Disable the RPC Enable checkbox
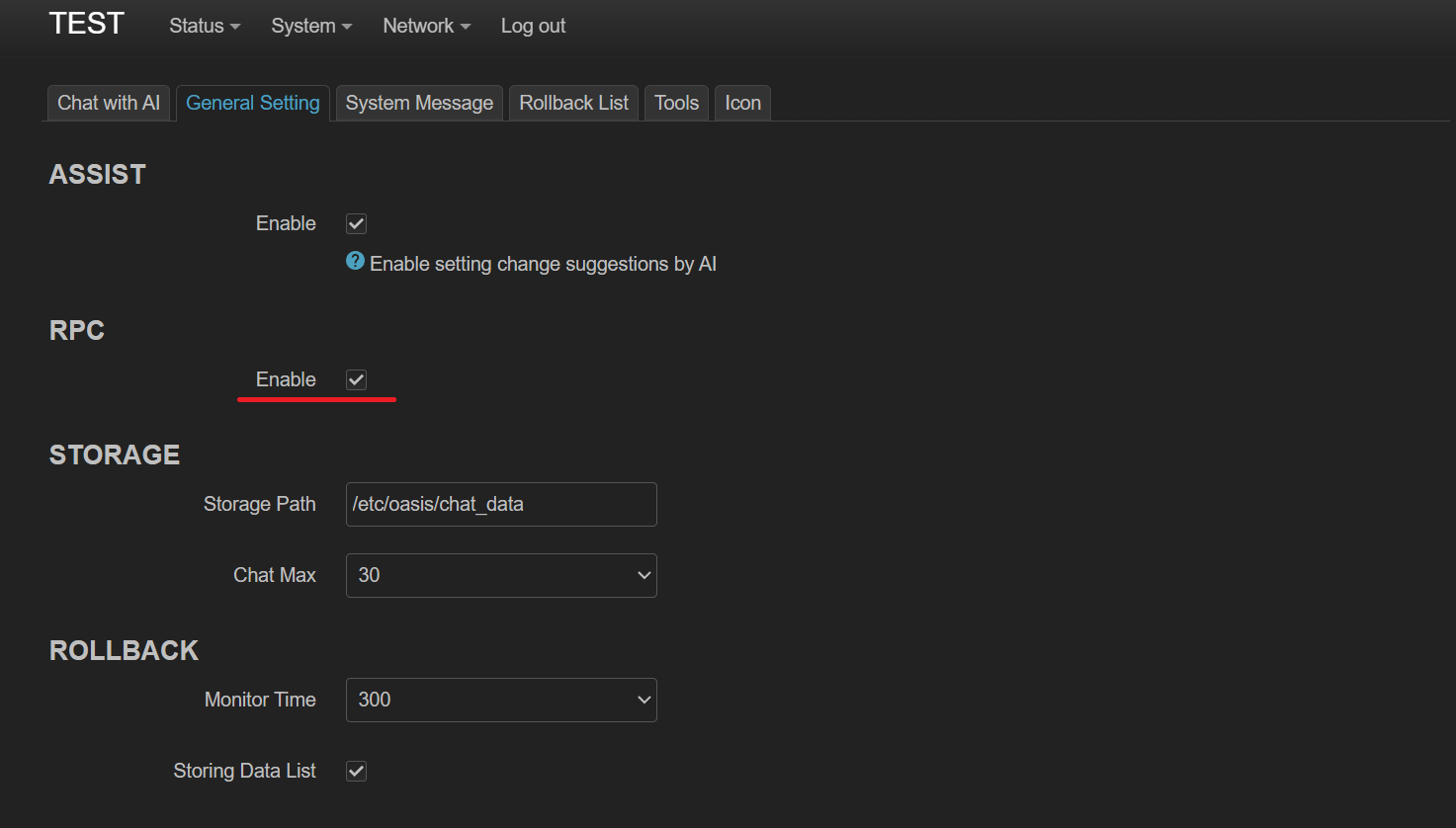The height and width of the screenshot is (828, 1456). tap(356, 380)
